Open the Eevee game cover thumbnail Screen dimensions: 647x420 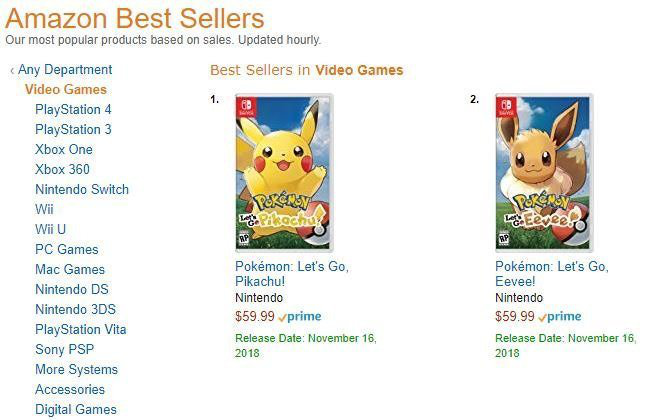pos(544,173)
